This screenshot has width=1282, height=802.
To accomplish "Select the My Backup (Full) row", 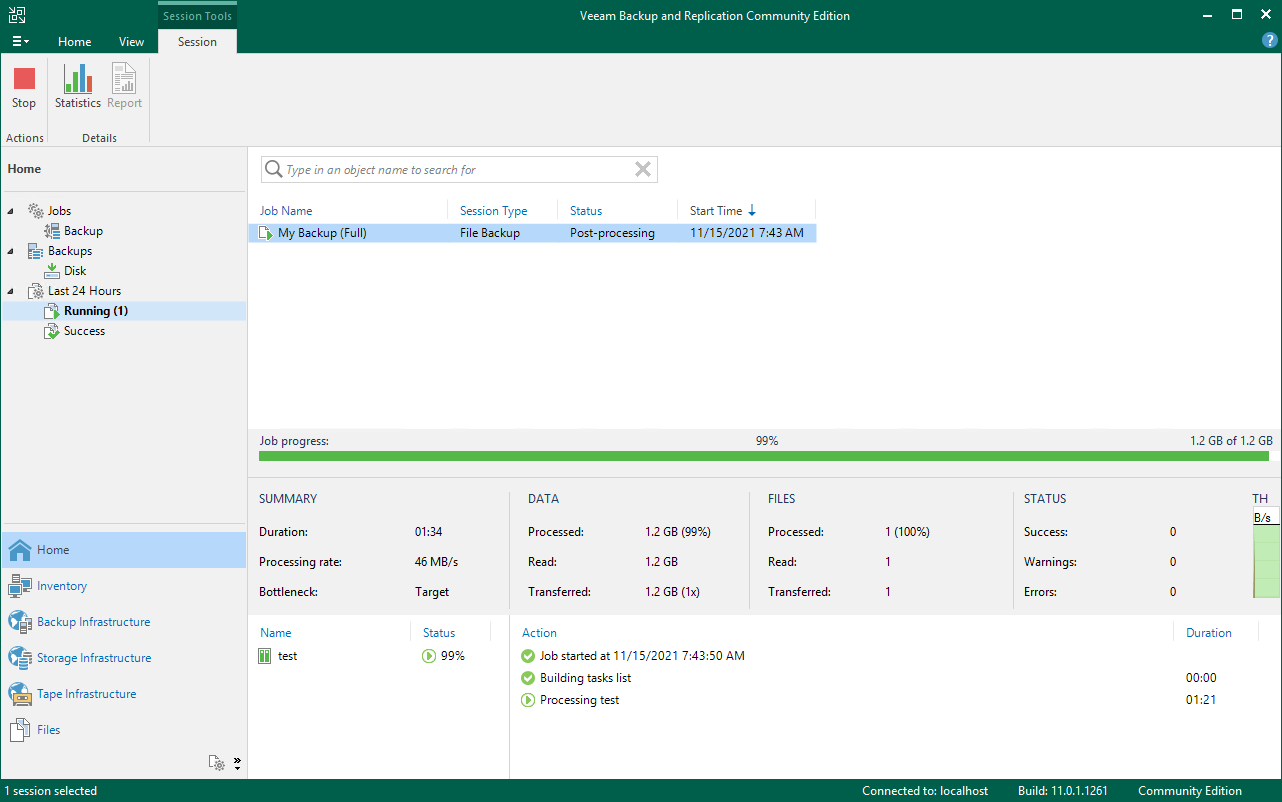I will (x=532, y=233).
